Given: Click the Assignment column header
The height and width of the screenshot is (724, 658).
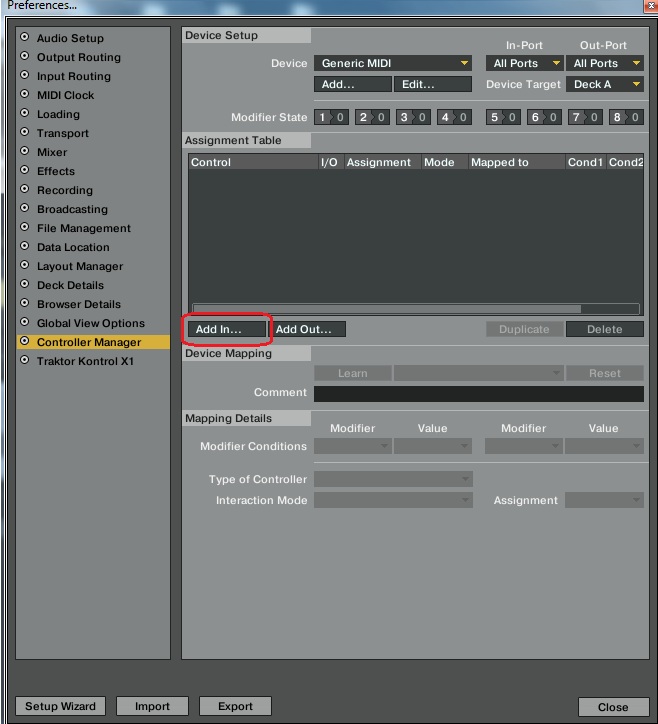Looking at the screenshot, I should coord(382,162).
